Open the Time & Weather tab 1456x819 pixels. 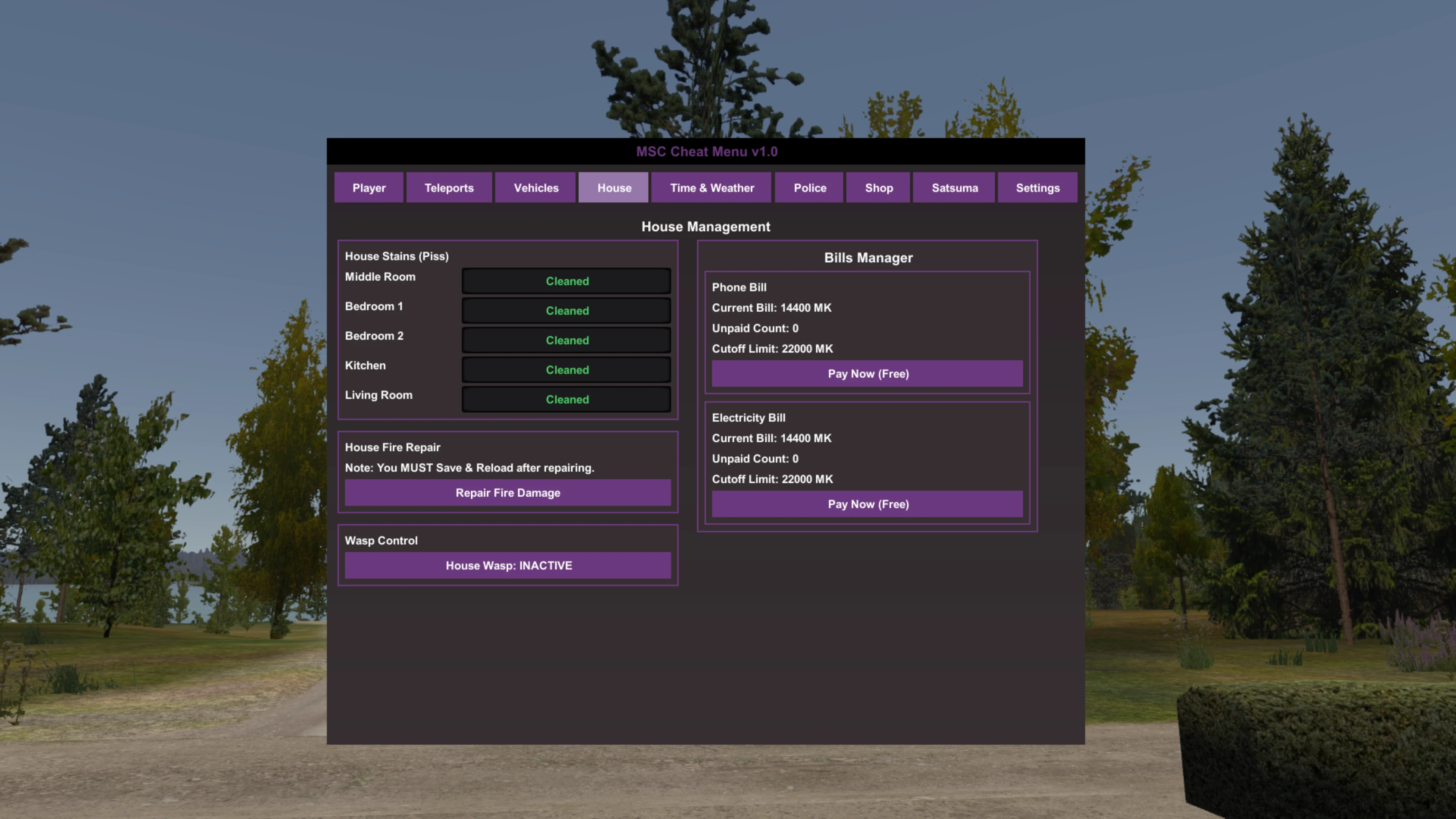711,188
